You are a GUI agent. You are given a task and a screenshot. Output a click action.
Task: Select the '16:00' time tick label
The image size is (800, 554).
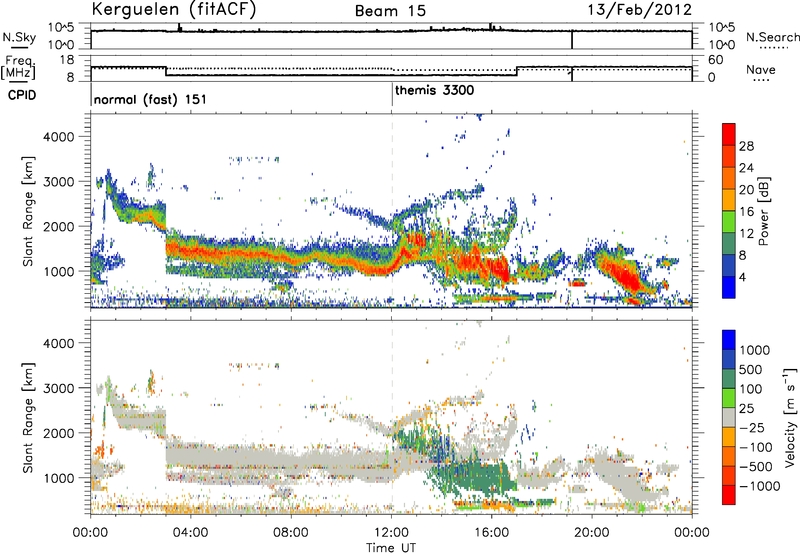(x=491, y=533)
